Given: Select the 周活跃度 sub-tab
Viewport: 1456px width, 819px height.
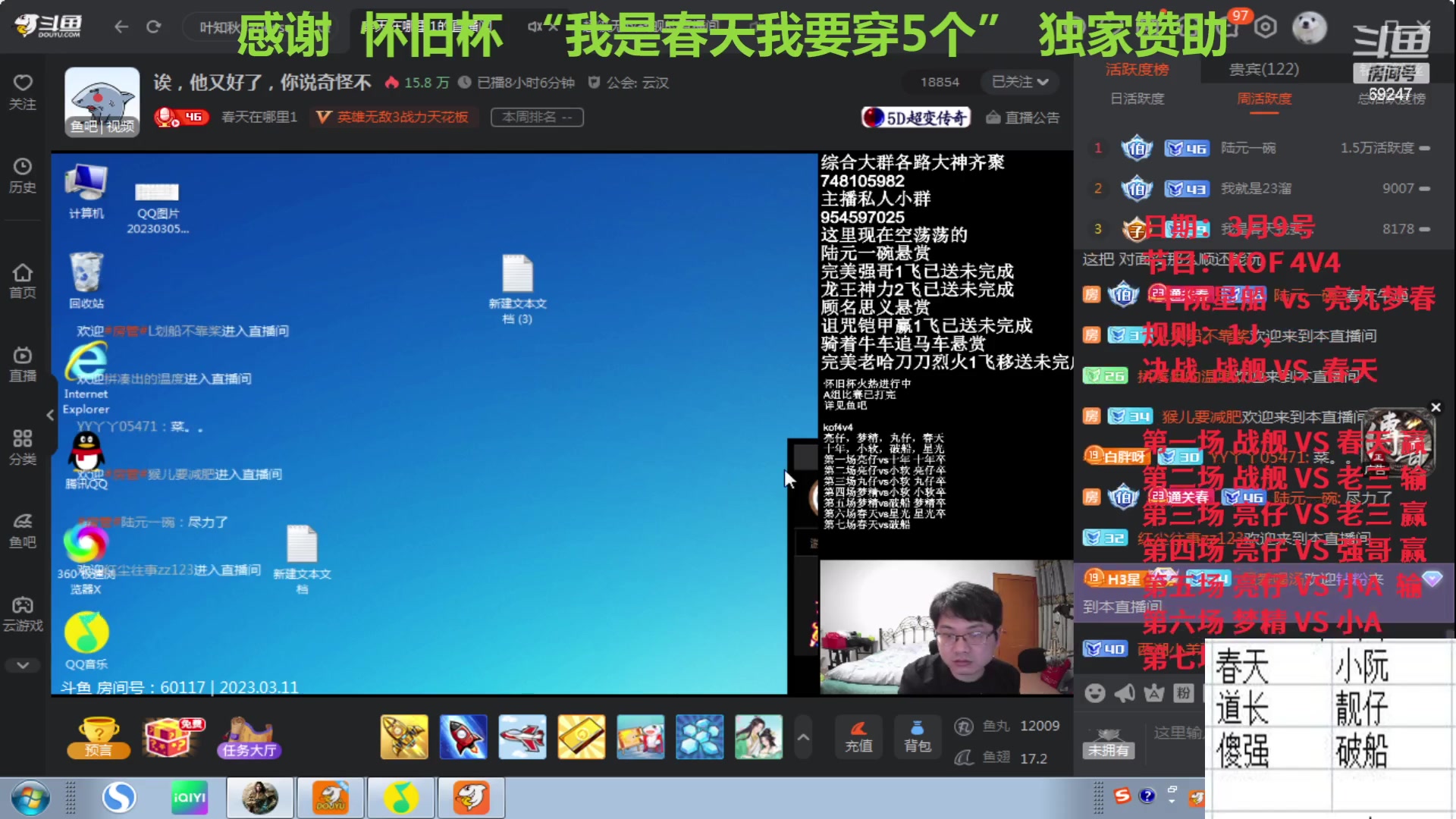Looking at the screenshot, I should tap(1264, 99).
